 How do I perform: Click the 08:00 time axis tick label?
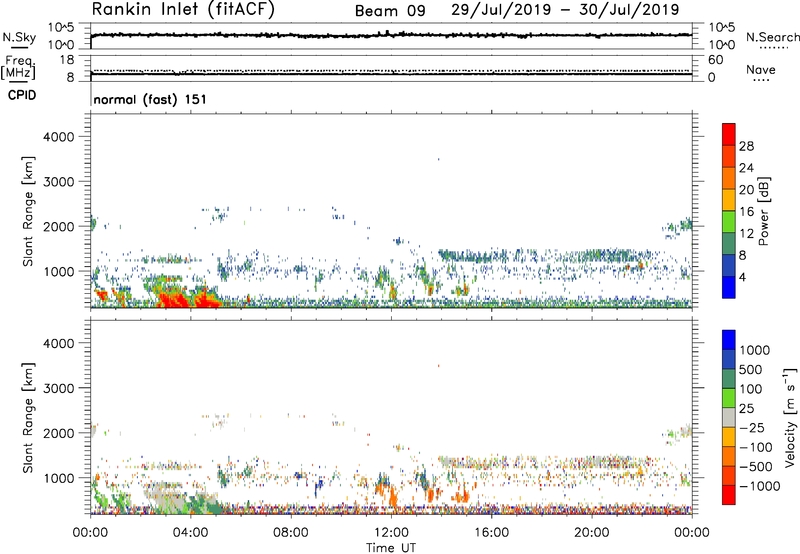291,533
